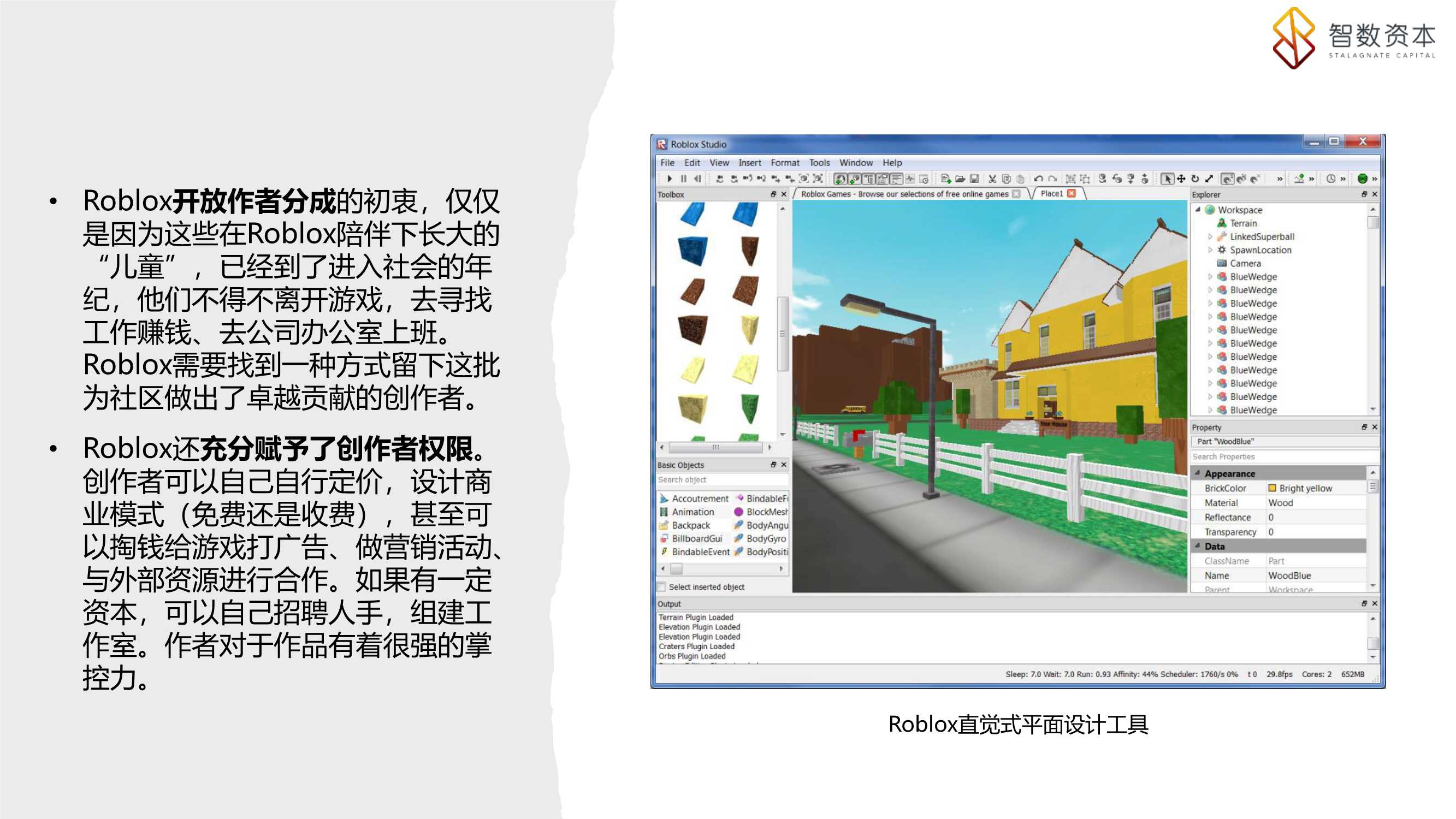Click the Play simulation toolbar button
Viewport: 1456px width, 819px height.
pyautogui.click(x=670, y=179)
